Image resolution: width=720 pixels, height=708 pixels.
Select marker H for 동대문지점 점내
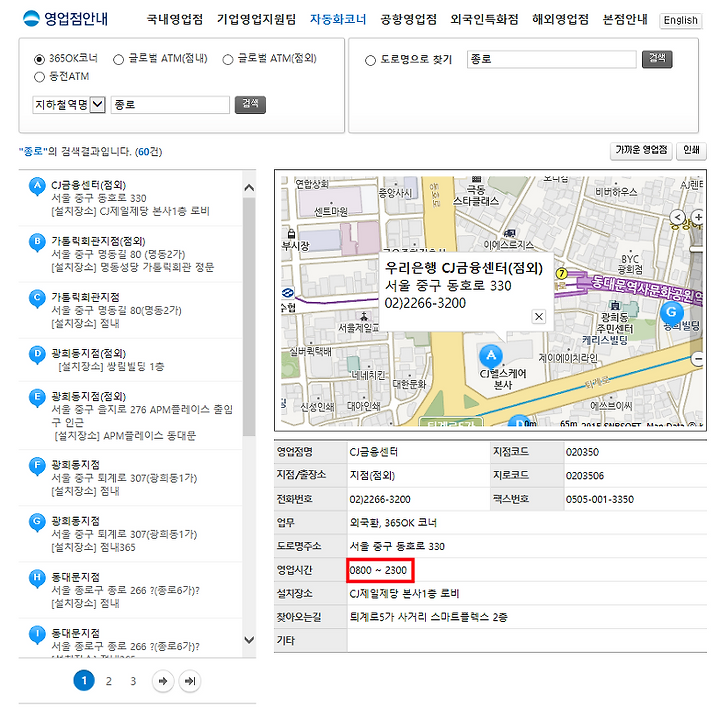[37, 578]
